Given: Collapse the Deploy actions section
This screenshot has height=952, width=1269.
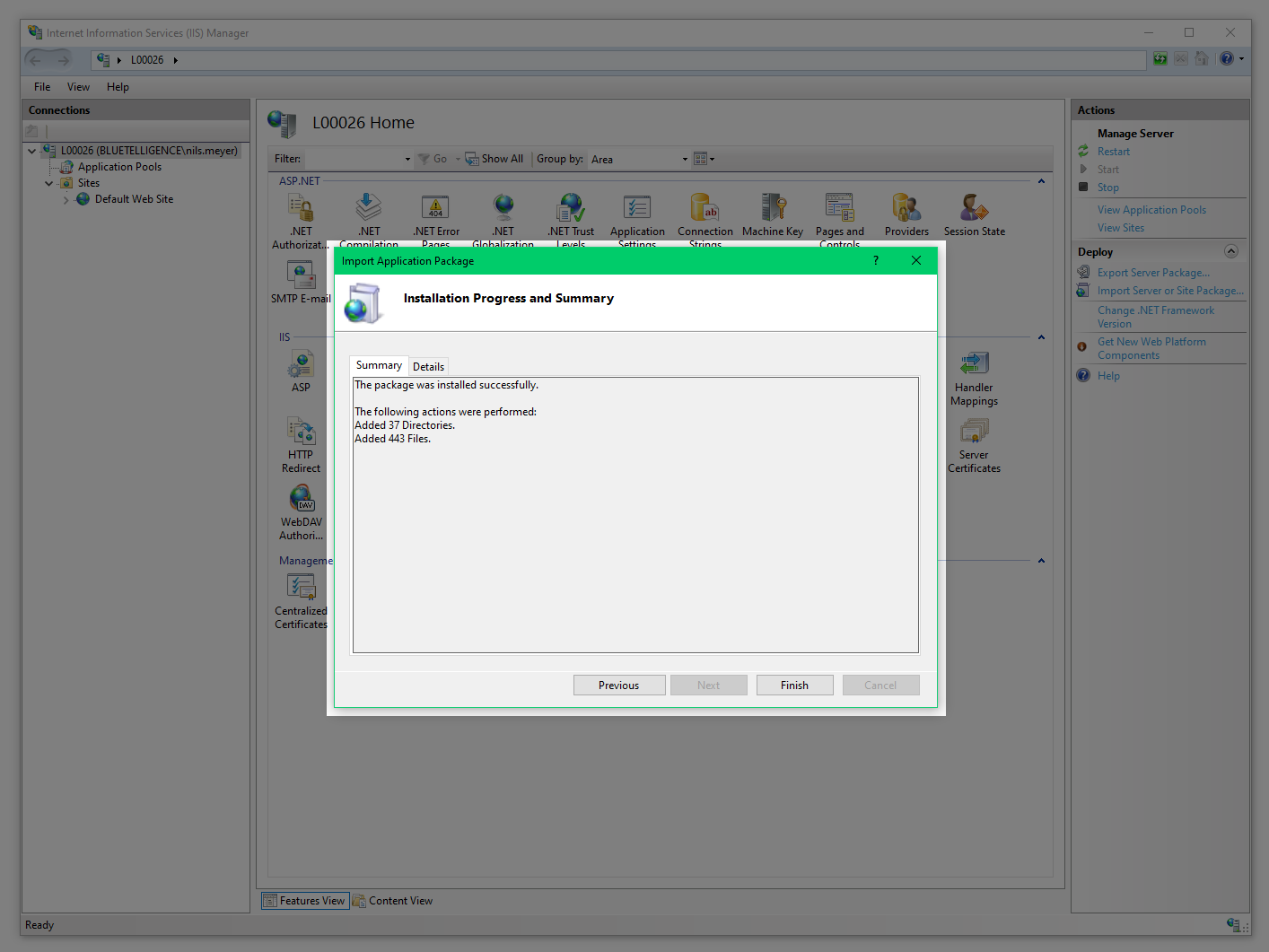Looking at the screenshot, I should pyautogui.click(x=1231, y=251).
